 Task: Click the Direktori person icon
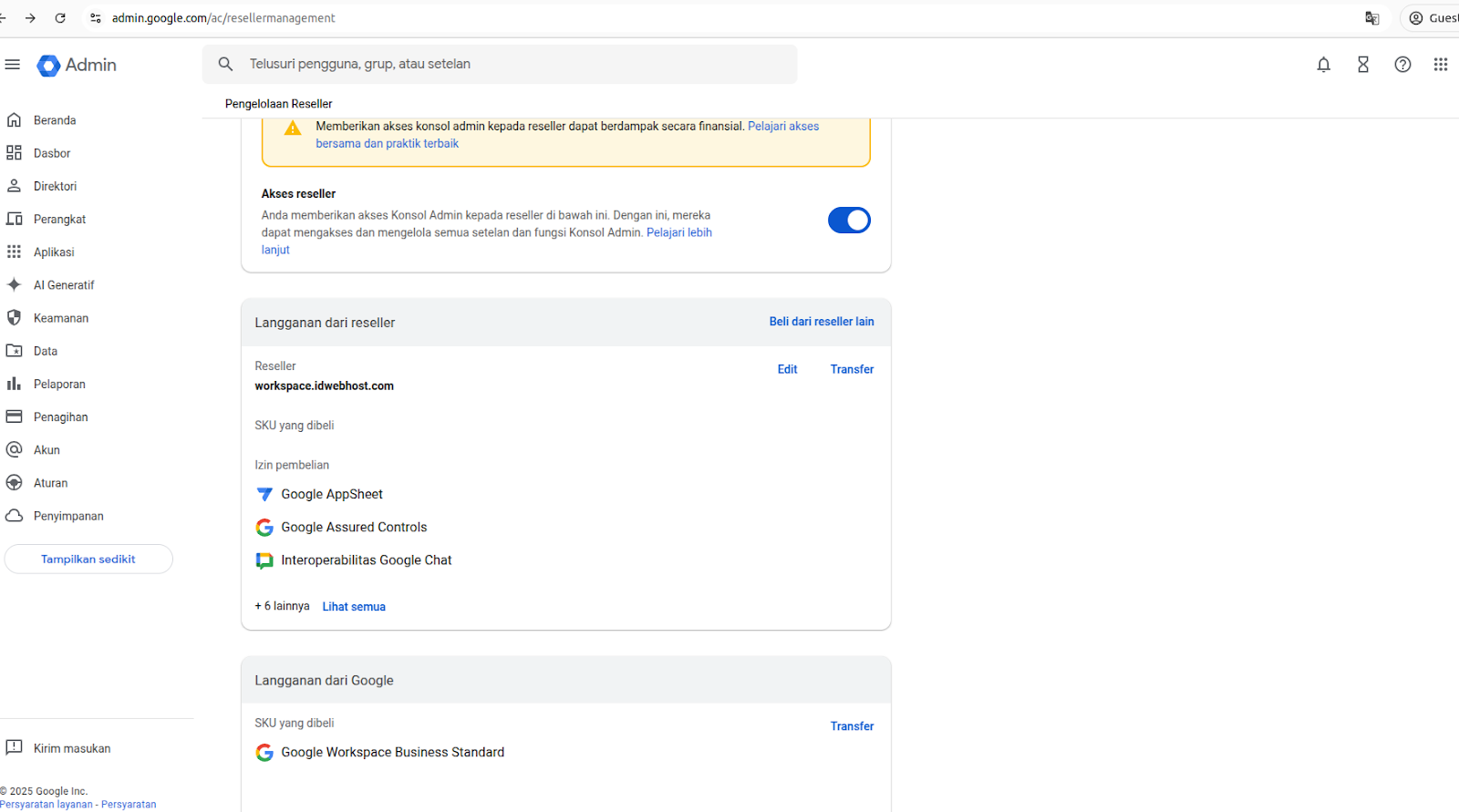[14, 186]
